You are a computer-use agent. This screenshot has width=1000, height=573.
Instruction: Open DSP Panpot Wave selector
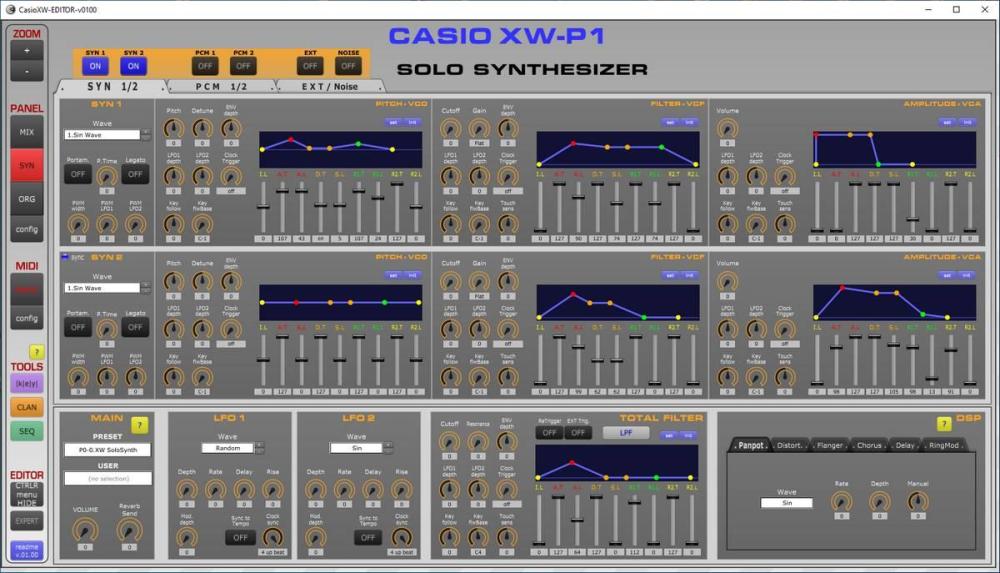786,503
